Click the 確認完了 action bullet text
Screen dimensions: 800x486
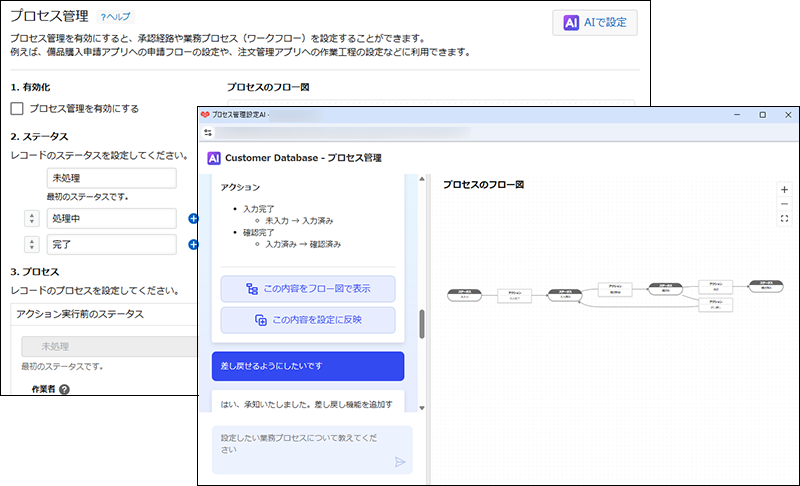[x=259, y=233]
